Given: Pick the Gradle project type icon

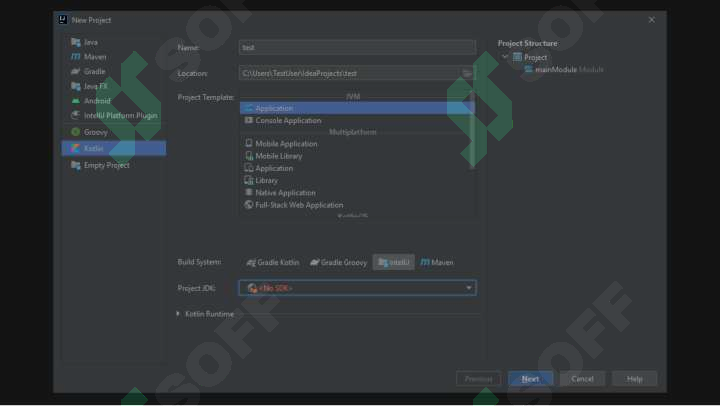Looking at the screenshot, I should coord(76,72).
